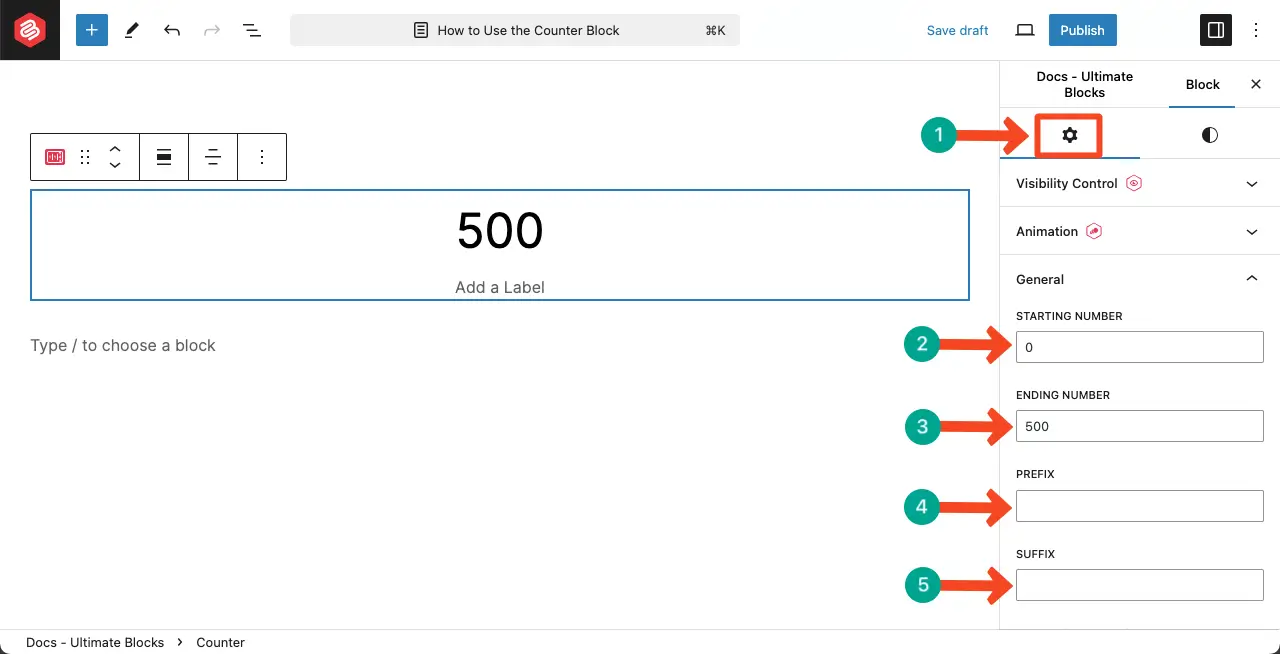Click the Publish button
Viewport: 1280px width, 654px height.
tap(1082, 30)
